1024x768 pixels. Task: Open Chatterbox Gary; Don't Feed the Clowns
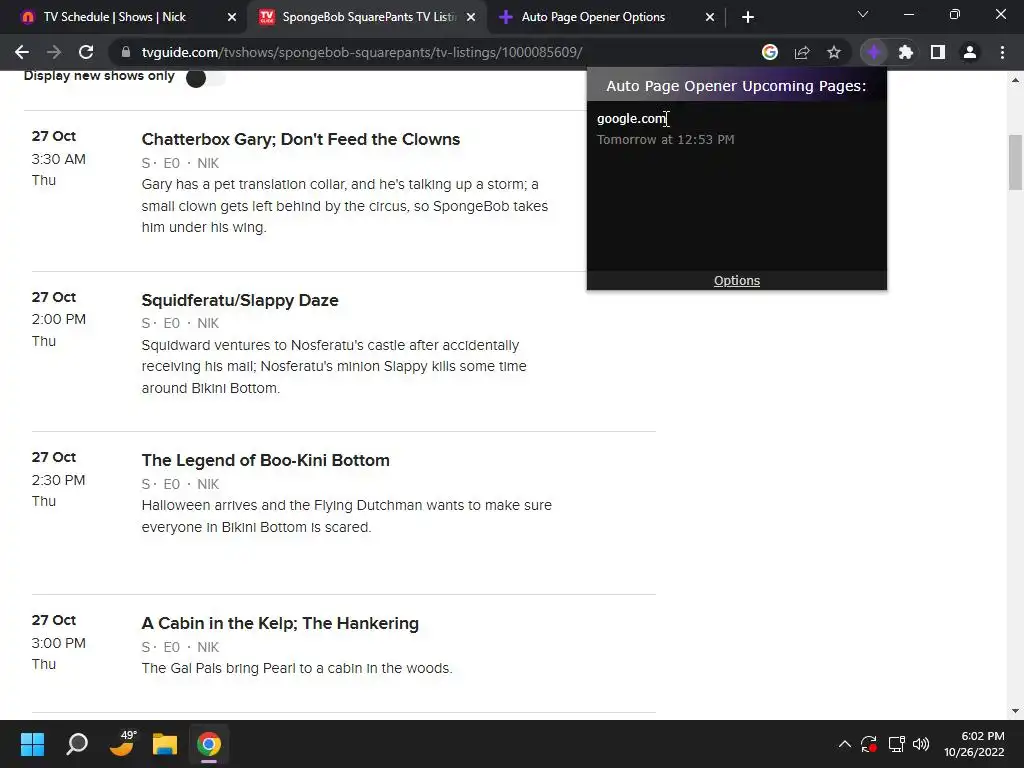(x=300, y=139)
